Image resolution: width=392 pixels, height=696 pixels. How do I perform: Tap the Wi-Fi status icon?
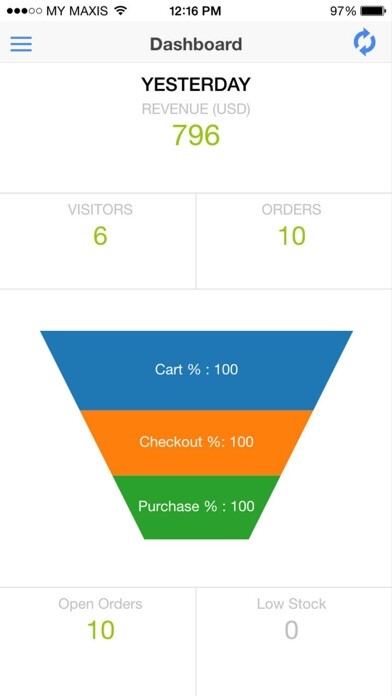(120, 11)
